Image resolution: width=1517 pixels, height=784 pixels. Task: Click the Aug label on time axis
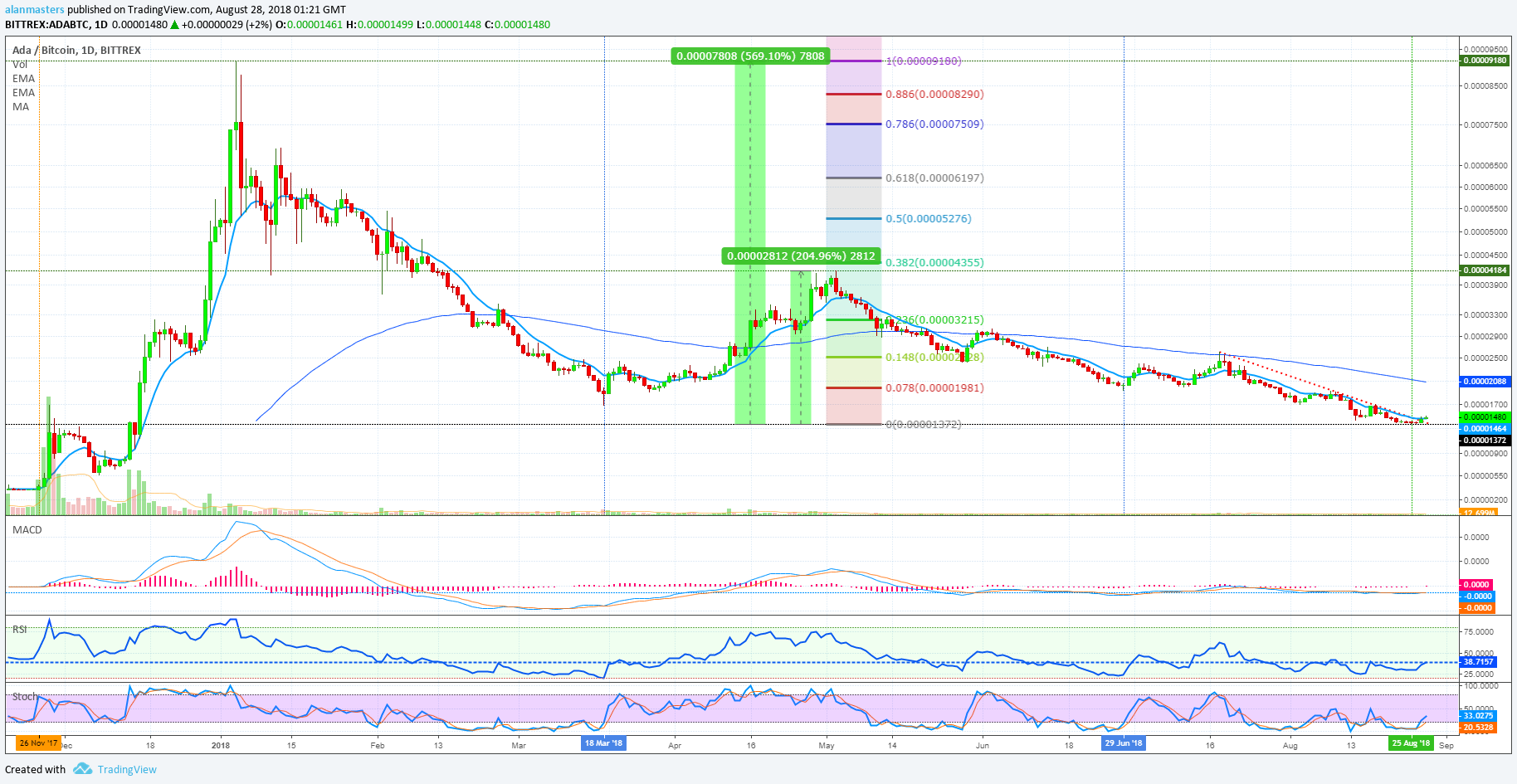point(1290,745)
